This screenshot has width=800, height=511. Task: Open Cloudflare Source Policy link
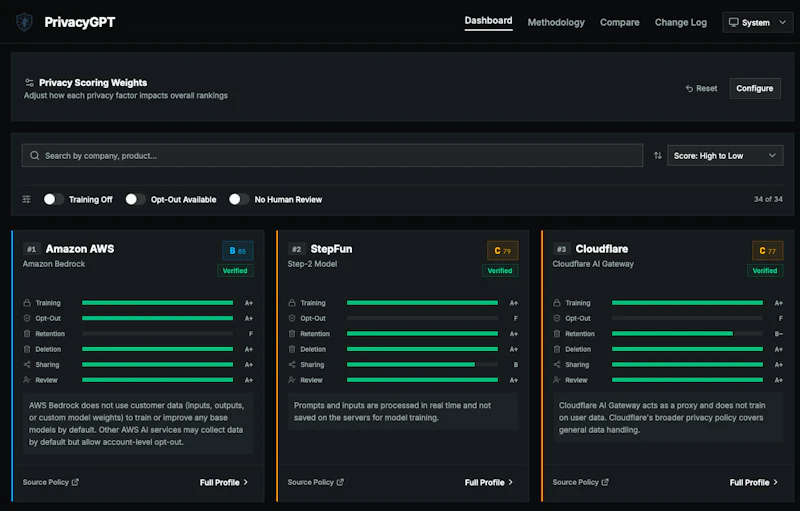tap(580, 482)
